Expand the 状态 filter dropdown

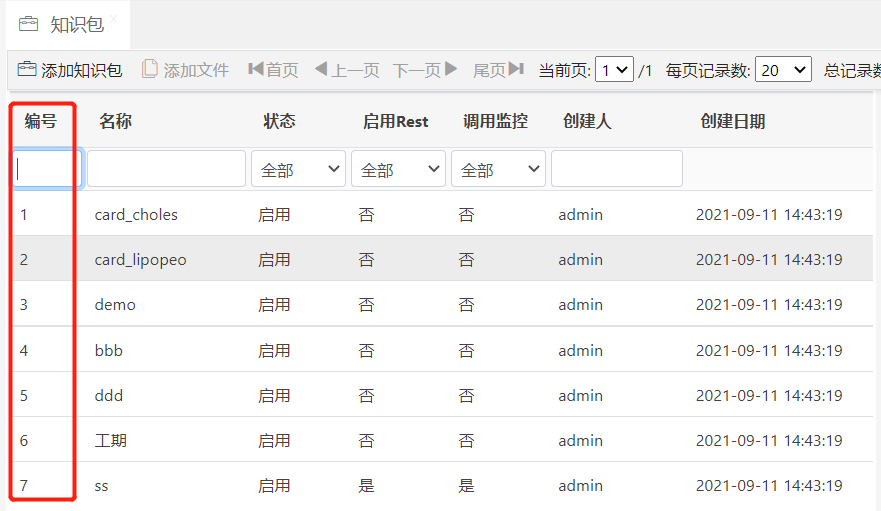pyautogui.click(x=298, y=170)
